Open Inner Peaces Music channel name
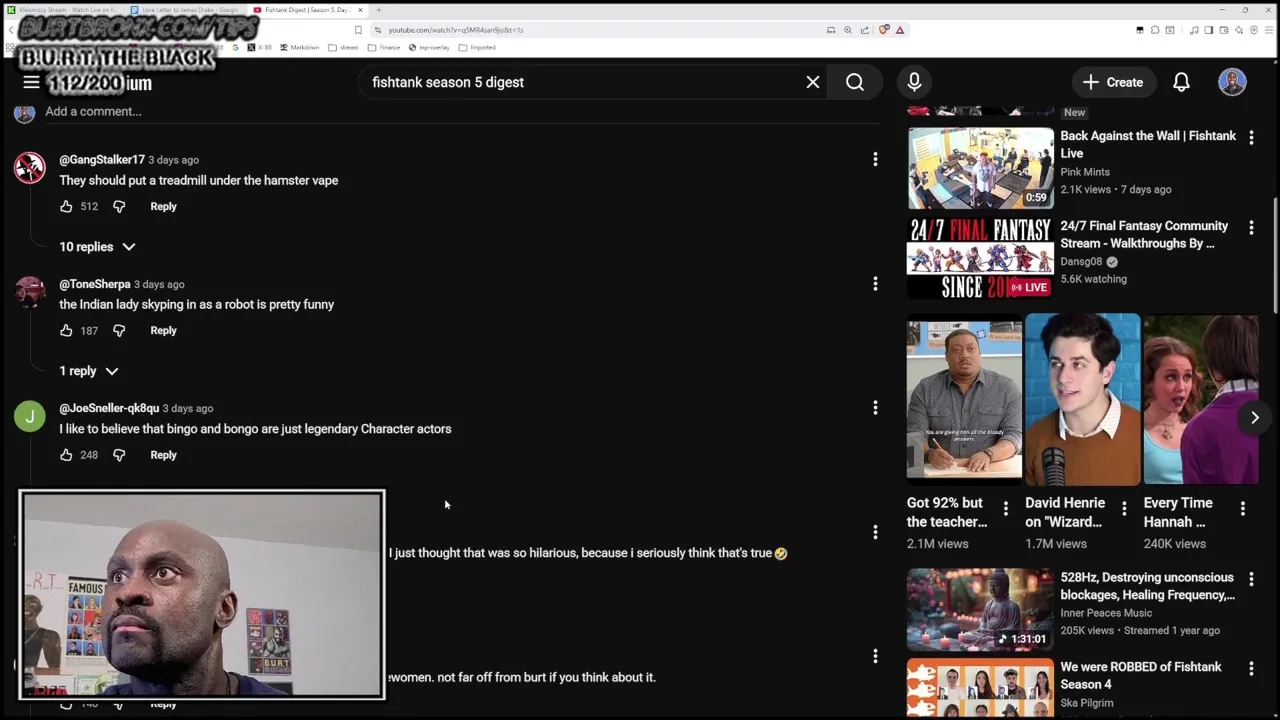 coord(1106,613)
